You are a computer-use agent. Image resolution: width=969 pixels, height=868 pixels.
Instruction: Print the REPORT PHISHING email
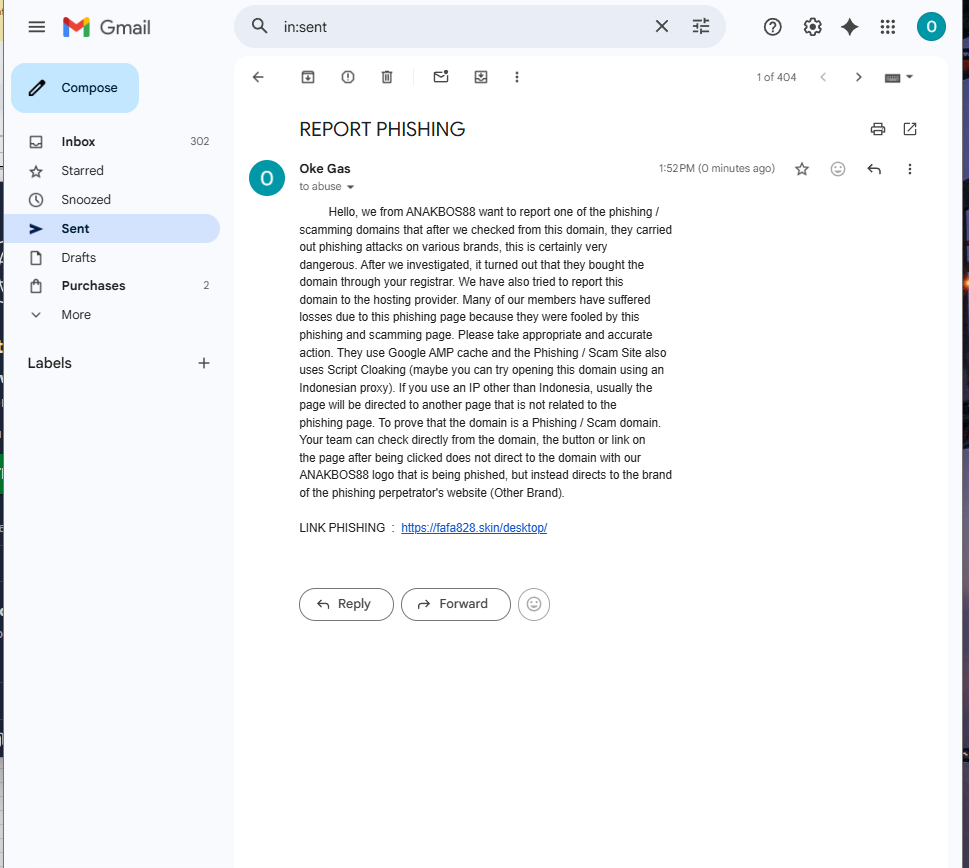point(878,129)
